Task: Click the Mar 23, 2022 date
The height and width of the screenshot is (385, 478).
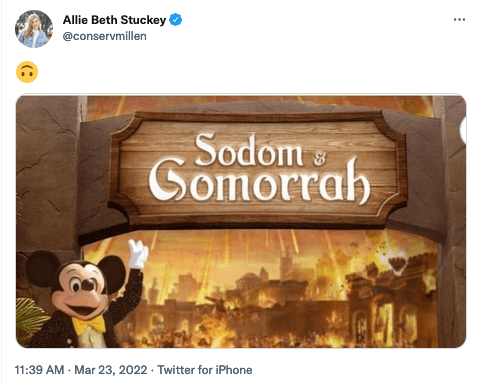Action: coord(110,370)
